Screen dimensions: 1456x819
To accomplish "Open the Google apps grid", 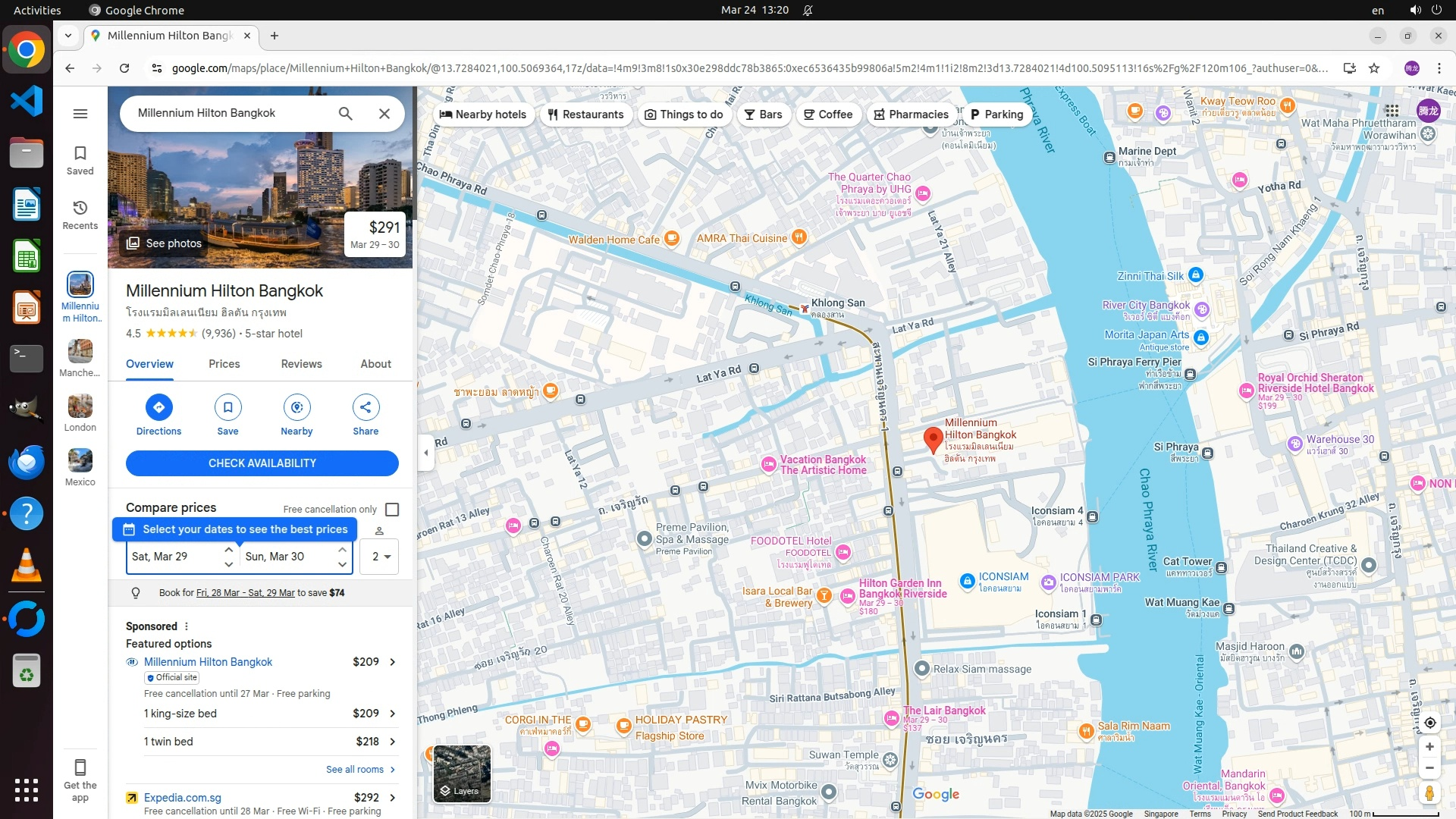I will (1391, 111).
